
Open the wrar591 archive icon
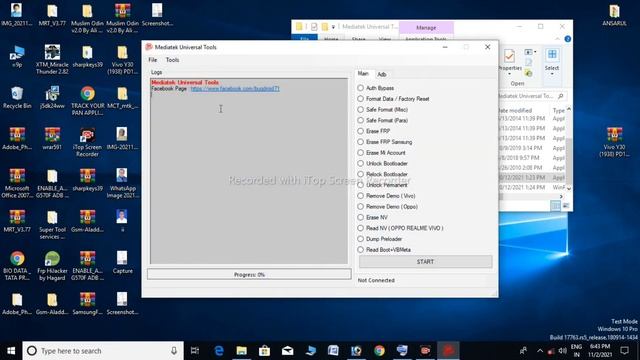(52, 139)
